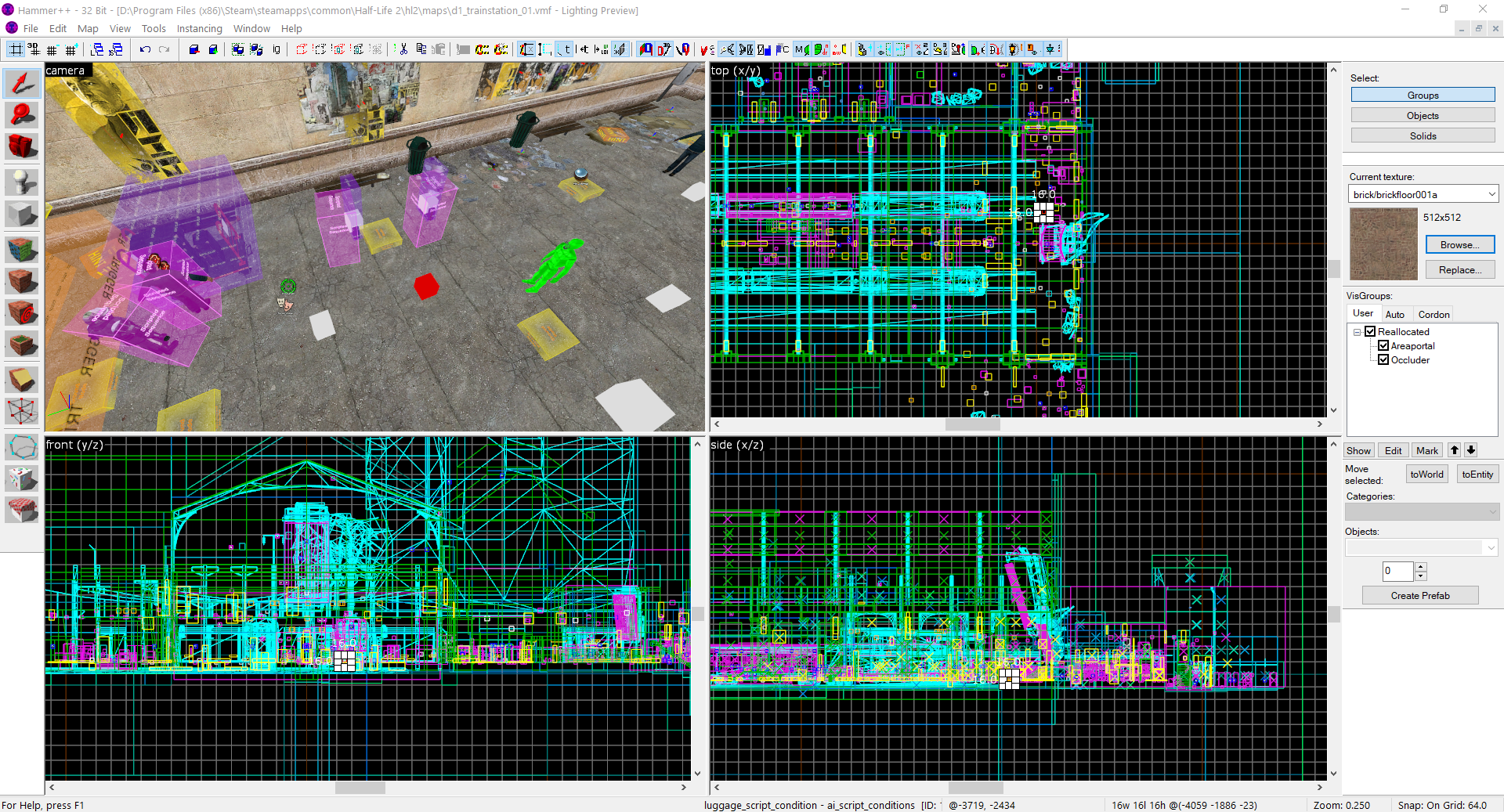Click the Create Prefab button
The width and height of the screenshot is (1504, 812).
(x=1419, y=595)
